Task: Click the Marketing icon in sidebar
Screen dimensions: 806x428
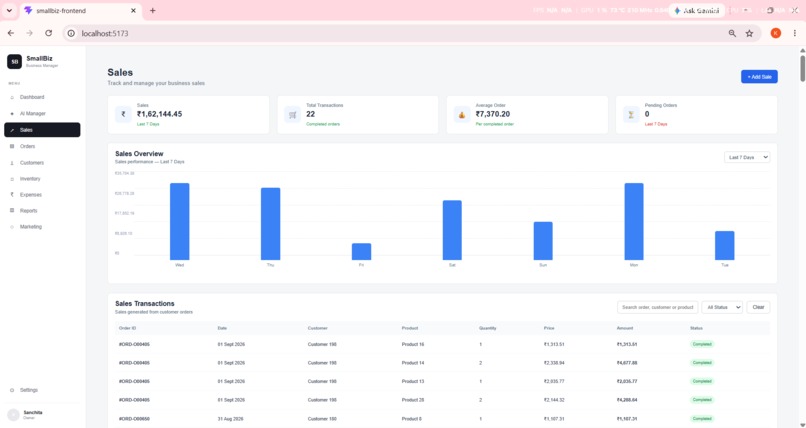Action: [12, 227]
